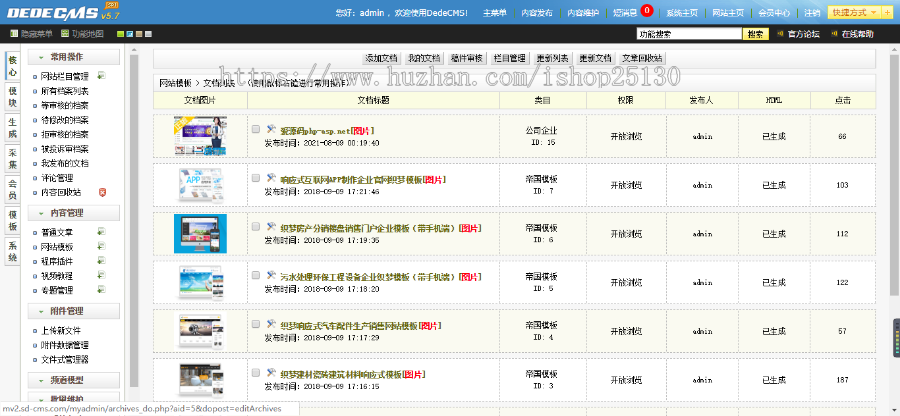Viewport: 900px width, 416px height.
Task: Switch to the 模块 side tab
Action: click(13, 97)
